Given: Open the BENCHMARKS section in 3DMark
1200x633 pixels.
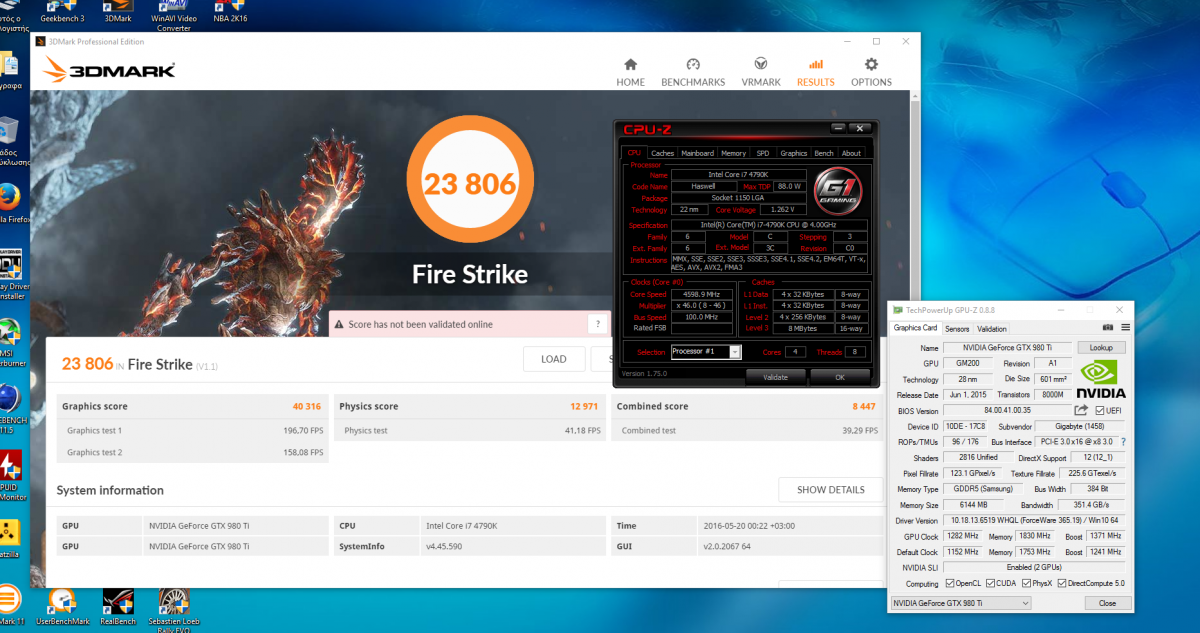Looking at the screenshot, I should (693, 72).
